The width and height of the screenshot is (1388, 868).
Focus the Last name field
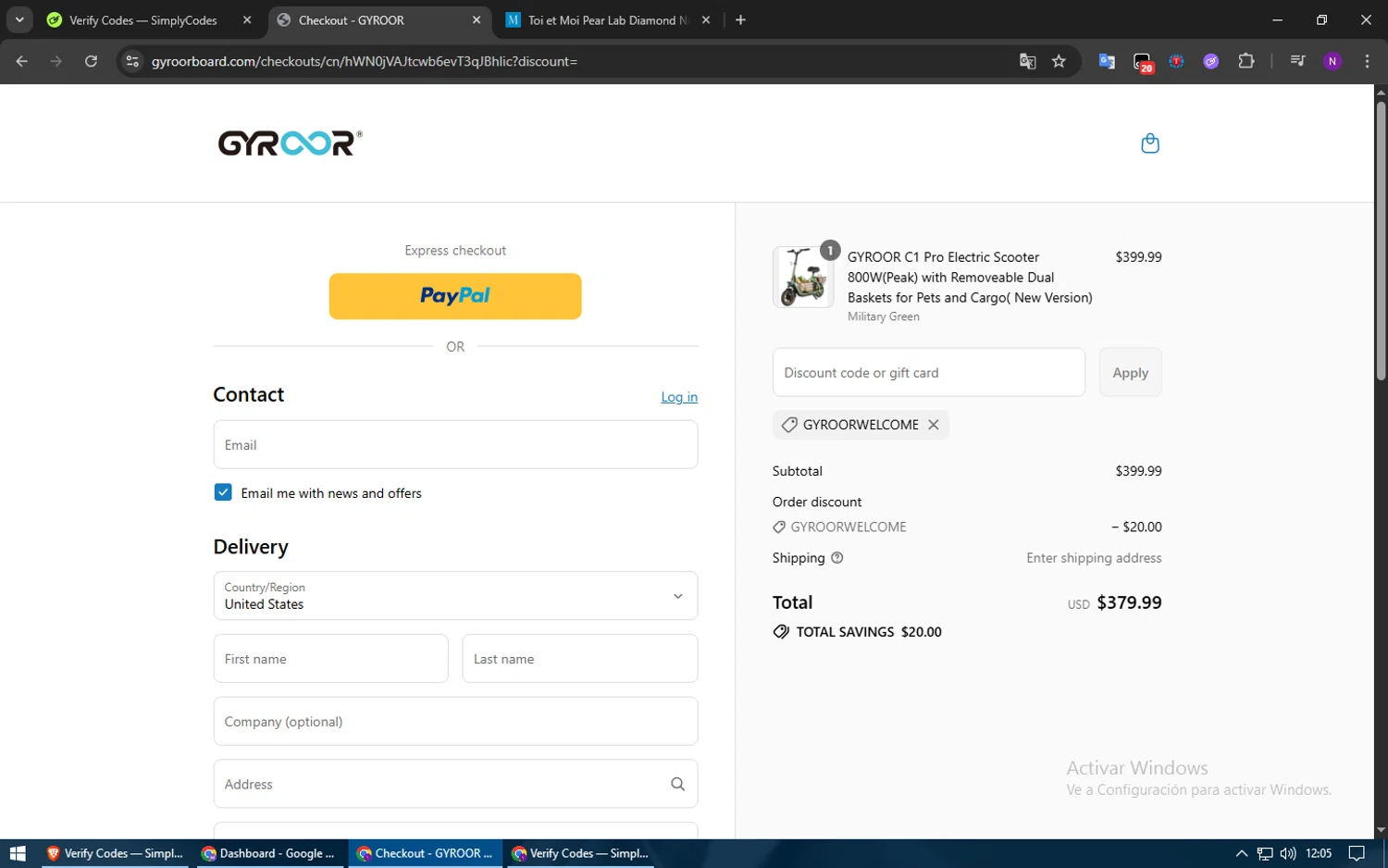(x=580, y=659)
